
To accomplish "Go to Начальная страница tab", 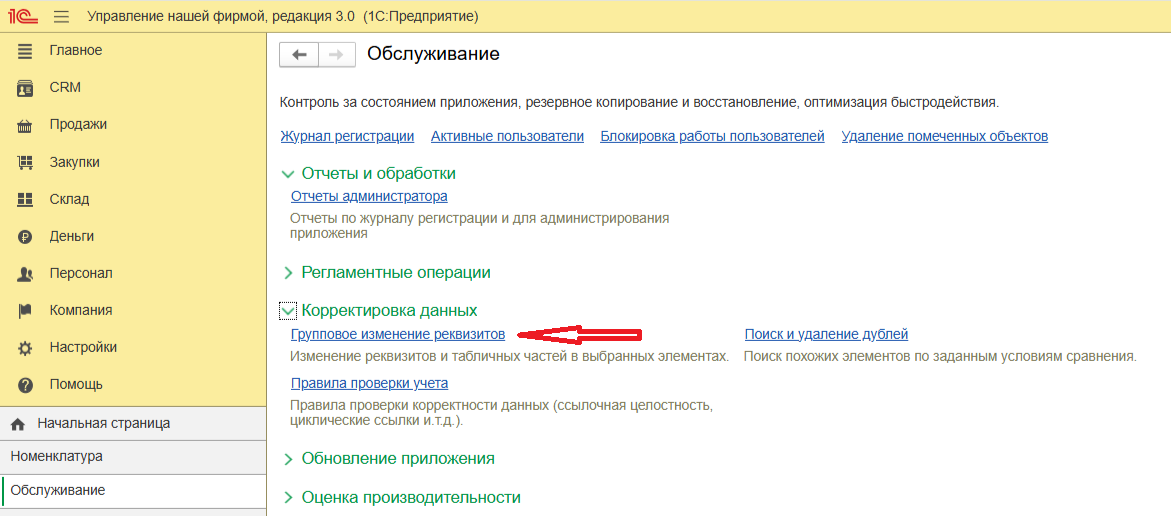I will (x=103, y=423).
